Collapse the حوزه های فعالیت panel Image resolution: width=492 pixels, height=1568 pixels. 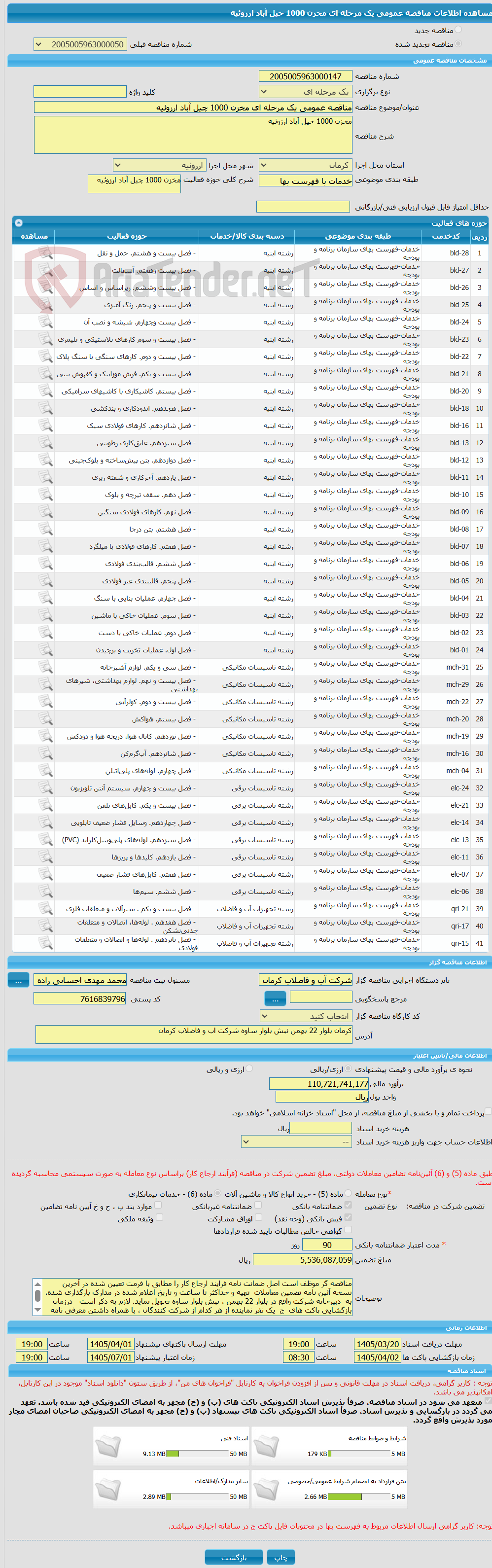point(18,223)
